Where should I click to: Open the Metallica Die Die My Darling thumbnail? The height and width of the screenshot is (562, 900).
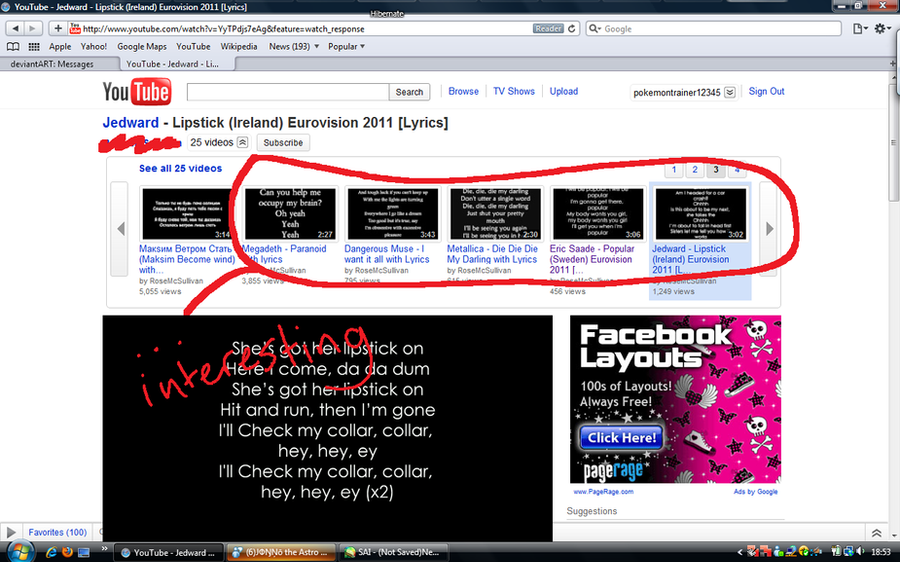click(x=495, y=214)
